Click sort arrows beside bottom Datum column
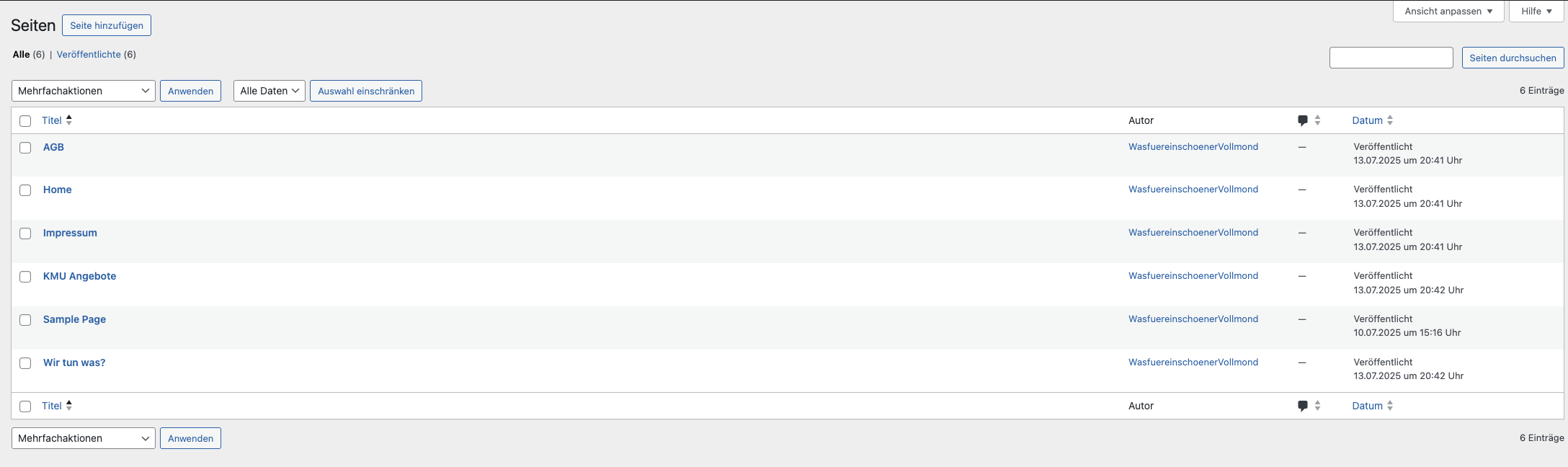Viewport: 1568px width, 467px height. [x=1390, y=406]
